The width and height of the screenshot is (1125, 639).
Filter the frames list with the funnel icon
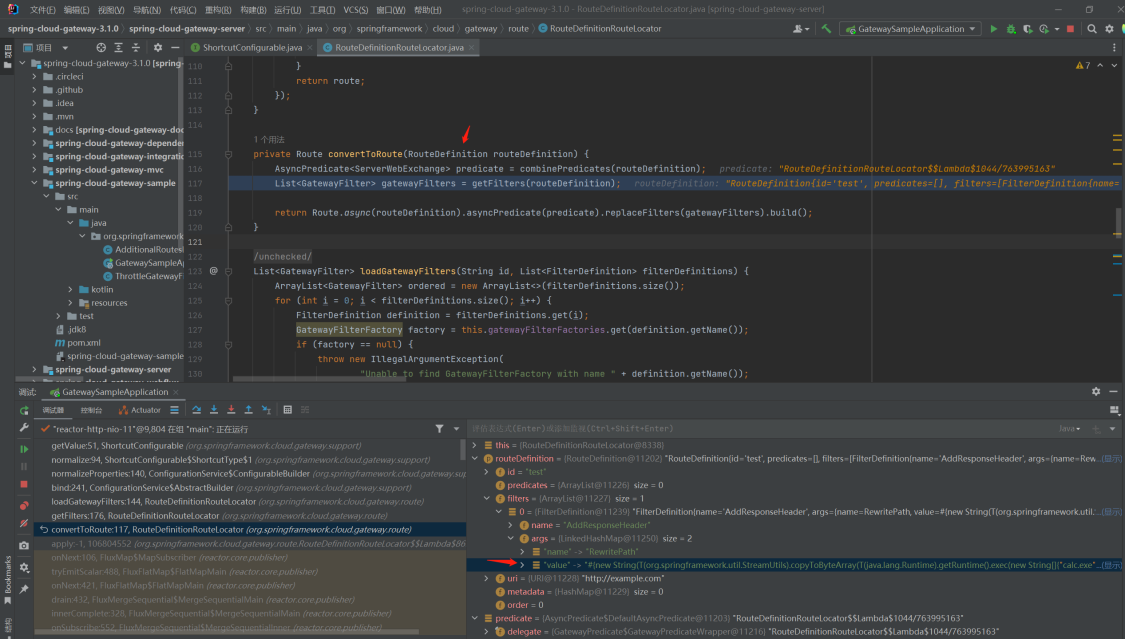coord(439,429)
